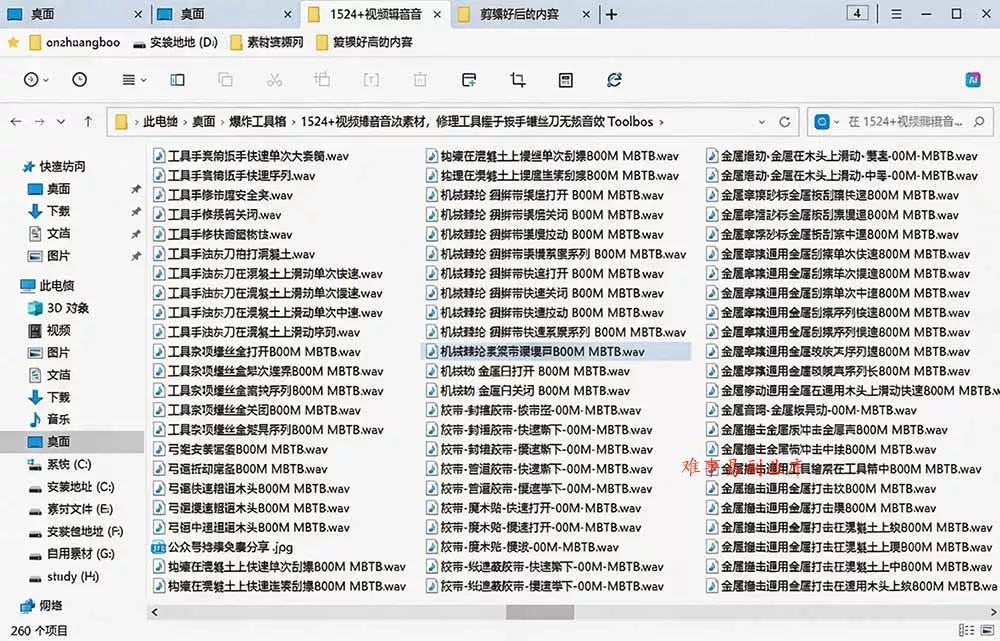Select the (E:) drive in the sidebar
Screen dimensions: 1000x641
point(71,509)
